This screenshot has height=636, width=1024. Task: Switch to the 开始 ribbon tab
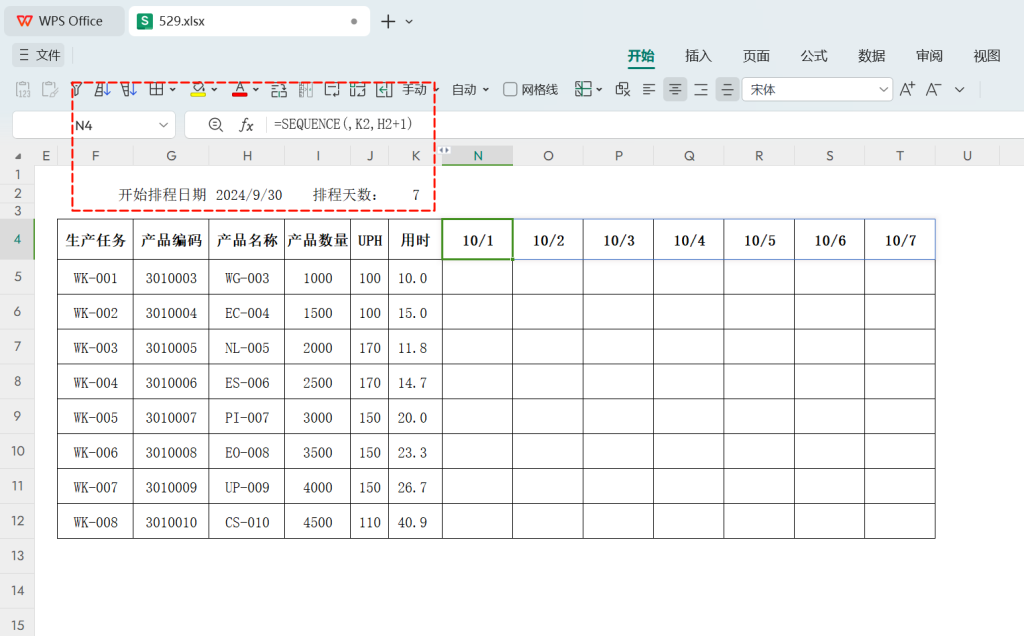(x=641, y=56)
